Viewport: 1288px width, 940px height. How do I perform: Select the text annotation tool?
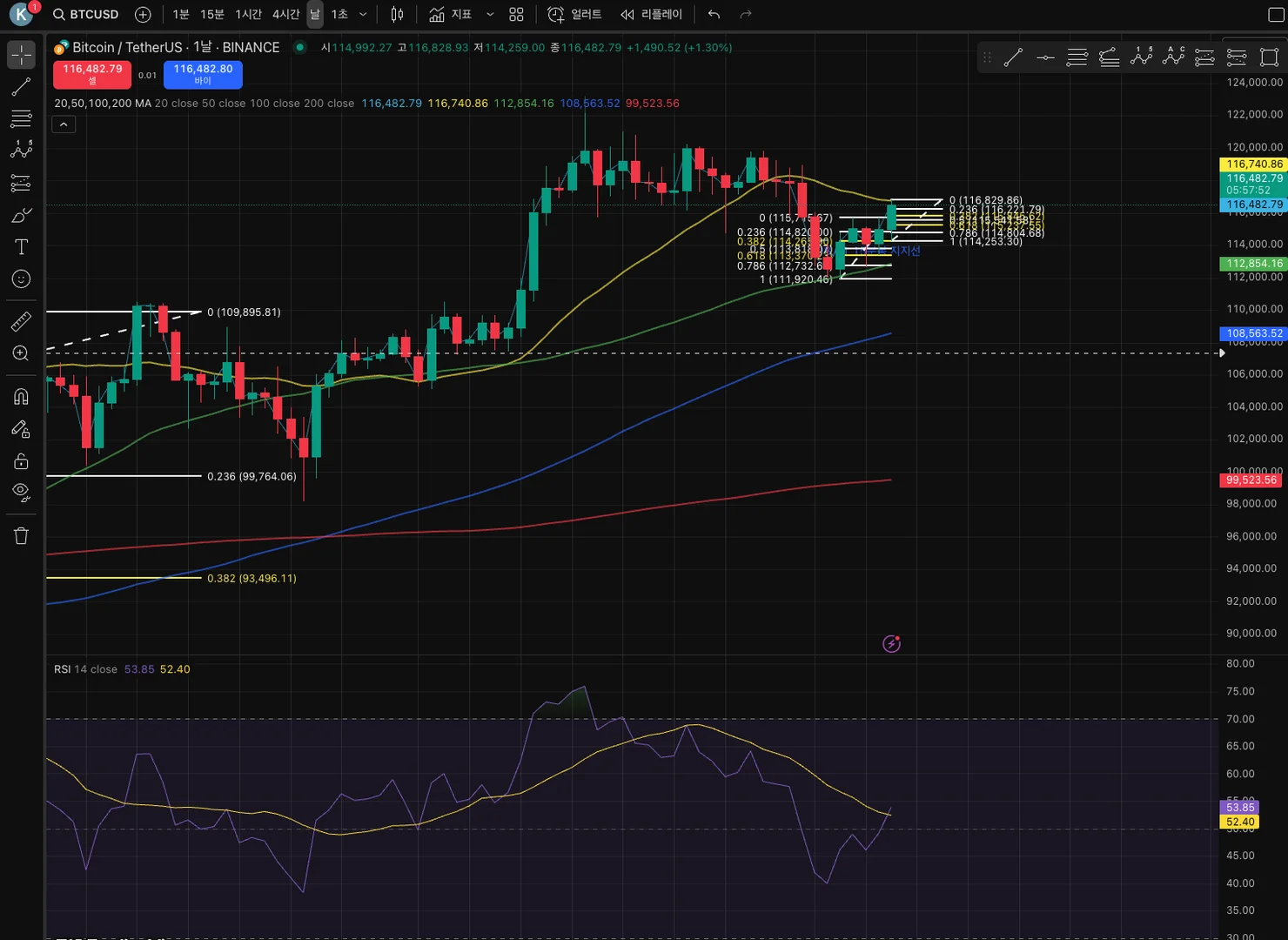tap(21, 247)
